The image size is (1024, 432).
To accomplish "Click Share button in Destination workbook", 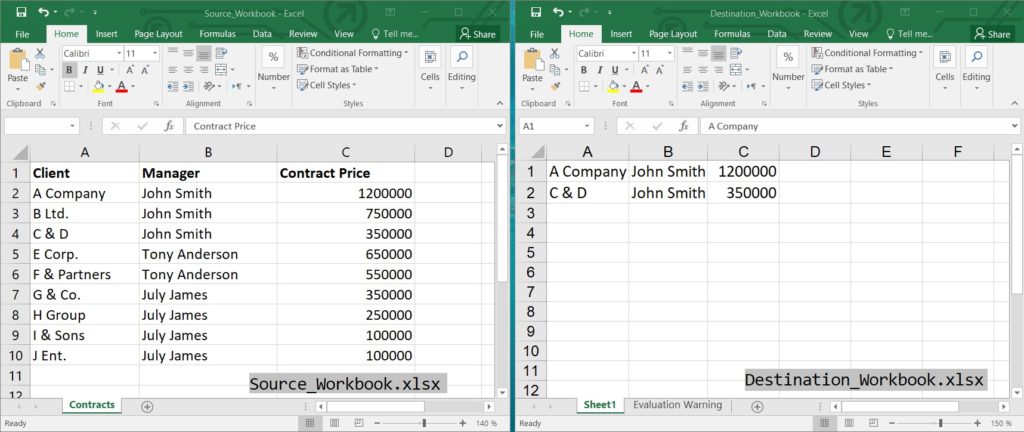I will click(x=993, y=33).
